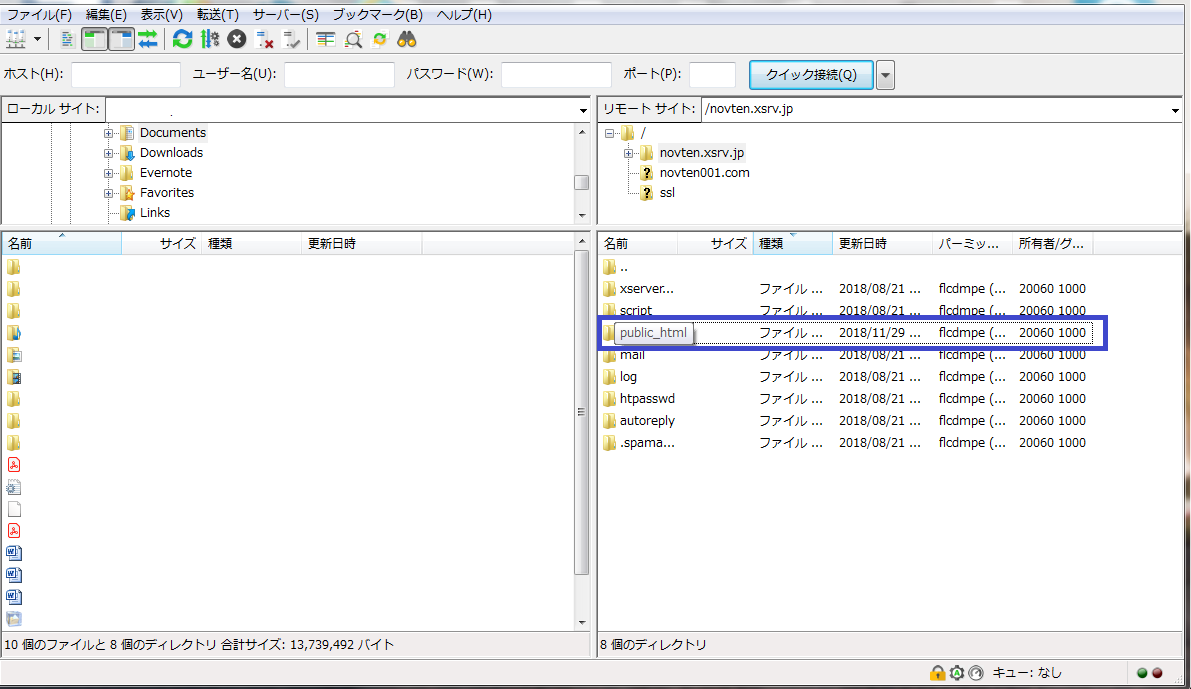Click the disconnect from server icon

click(x=265, y=39)
